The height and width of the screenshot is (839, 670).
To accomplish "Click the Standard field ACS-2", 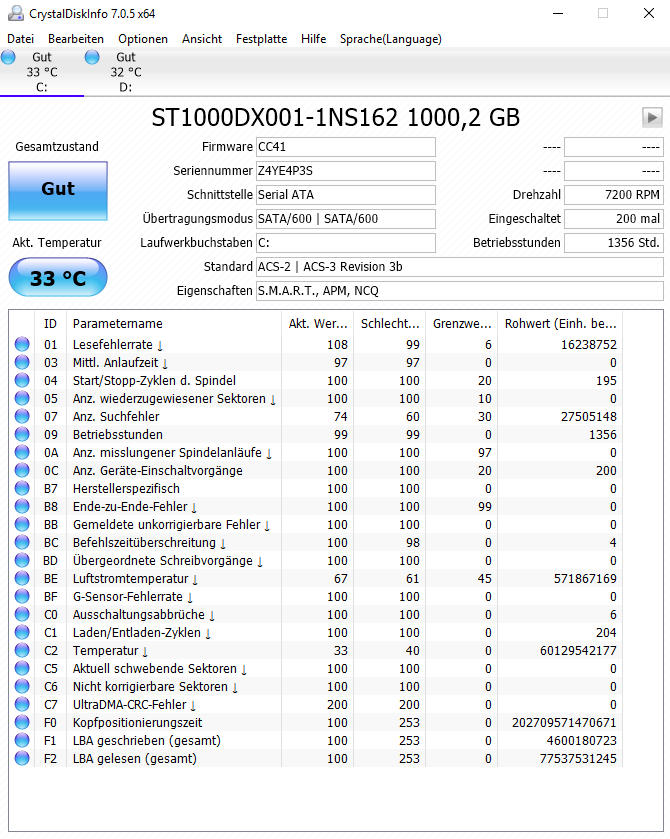I will click(460, 267).
